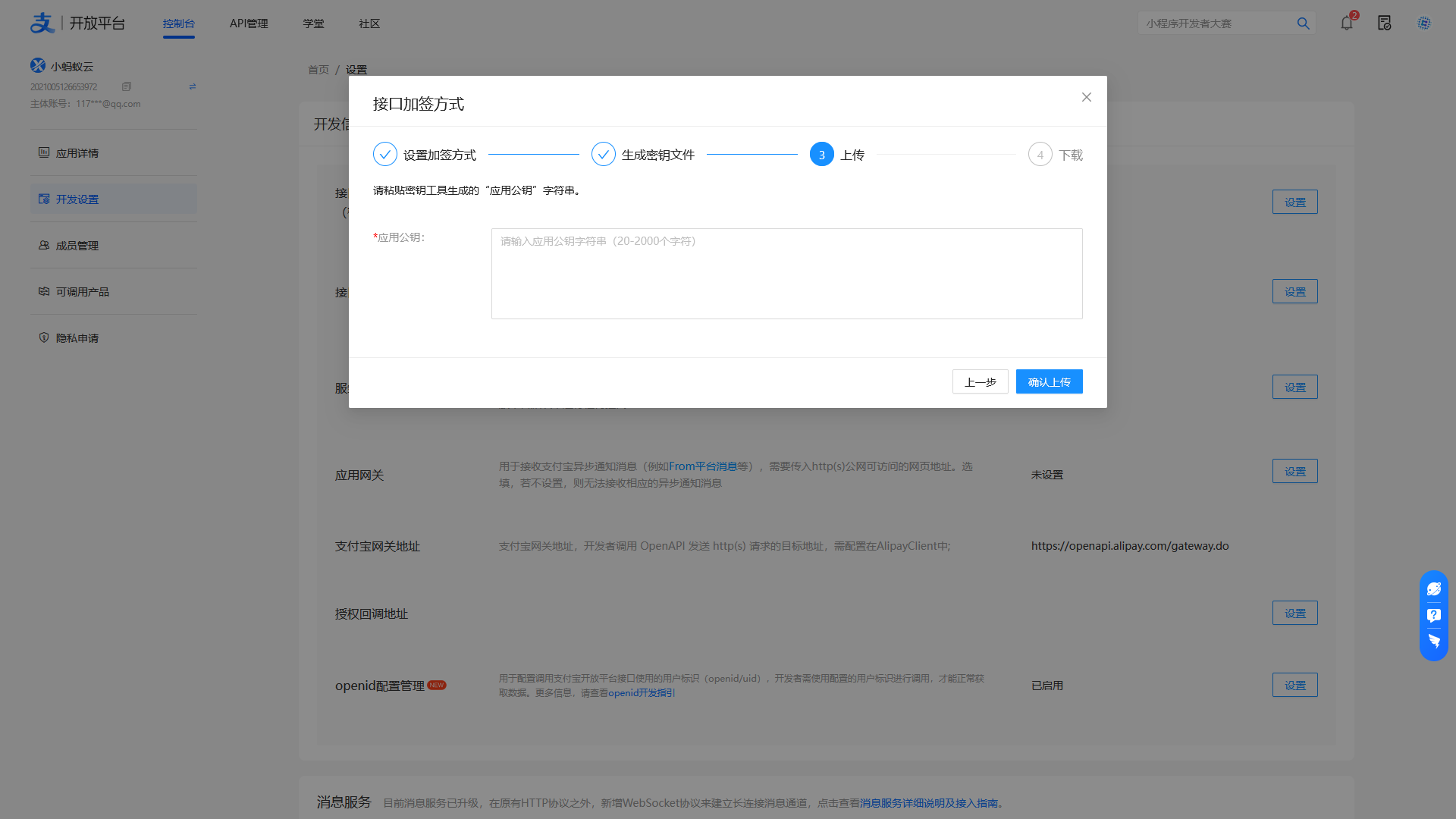Open 成员管理 in the sidebar
1456x819 pixels.
click(77, 246)
